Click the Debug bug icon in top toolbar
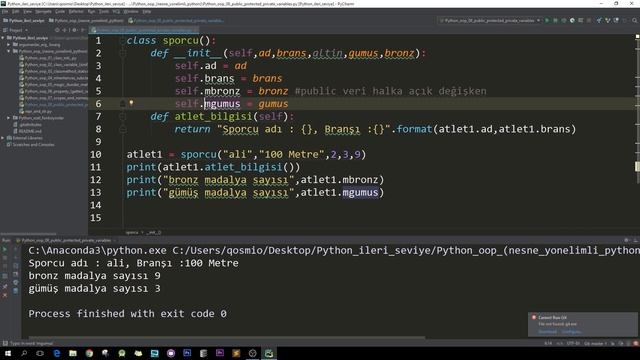Image resolution: width=640 pixels, height=360 pixels. tap(555, 20)
